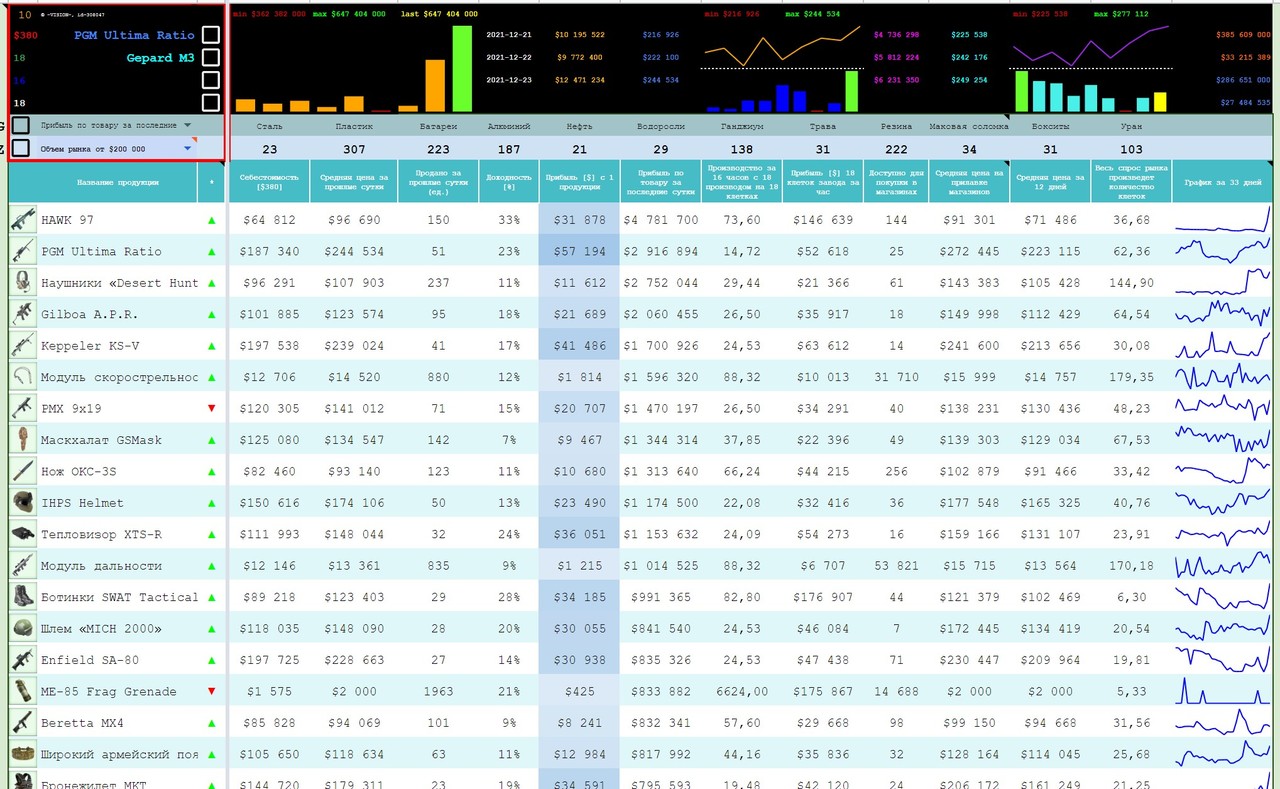Click the $12 471 234 value cell
The width and height of the screenshot is (1280, 789).
[580, 80]
